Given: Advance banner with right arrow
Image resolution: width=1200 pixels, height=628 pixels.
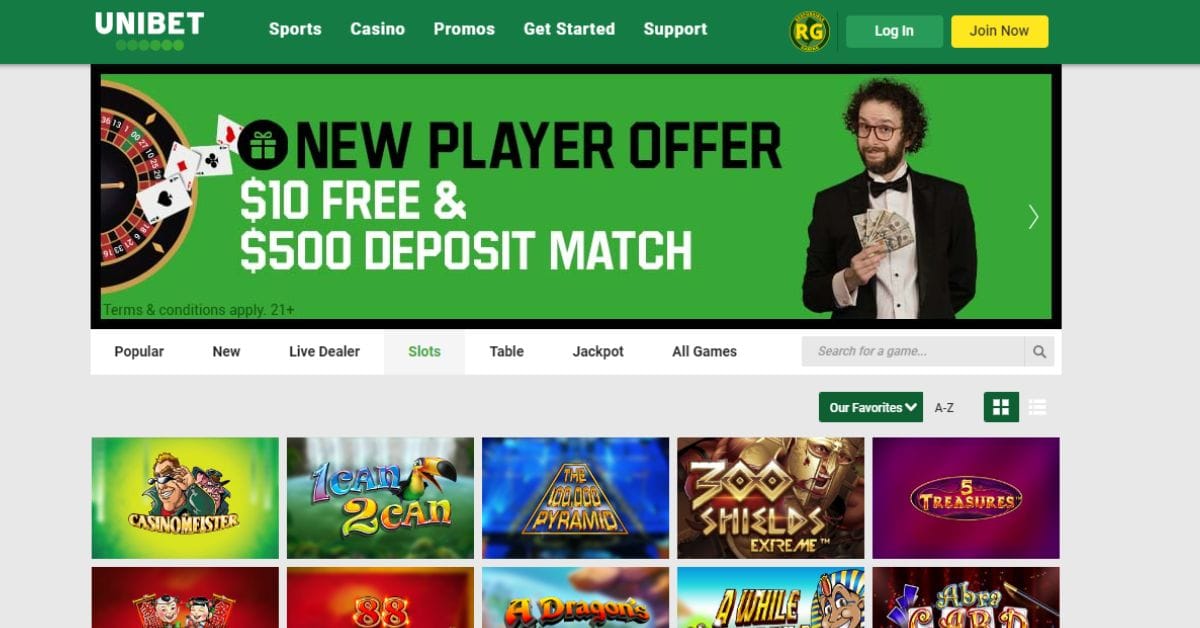Looking at the screenshot, I should (1033, 217).
